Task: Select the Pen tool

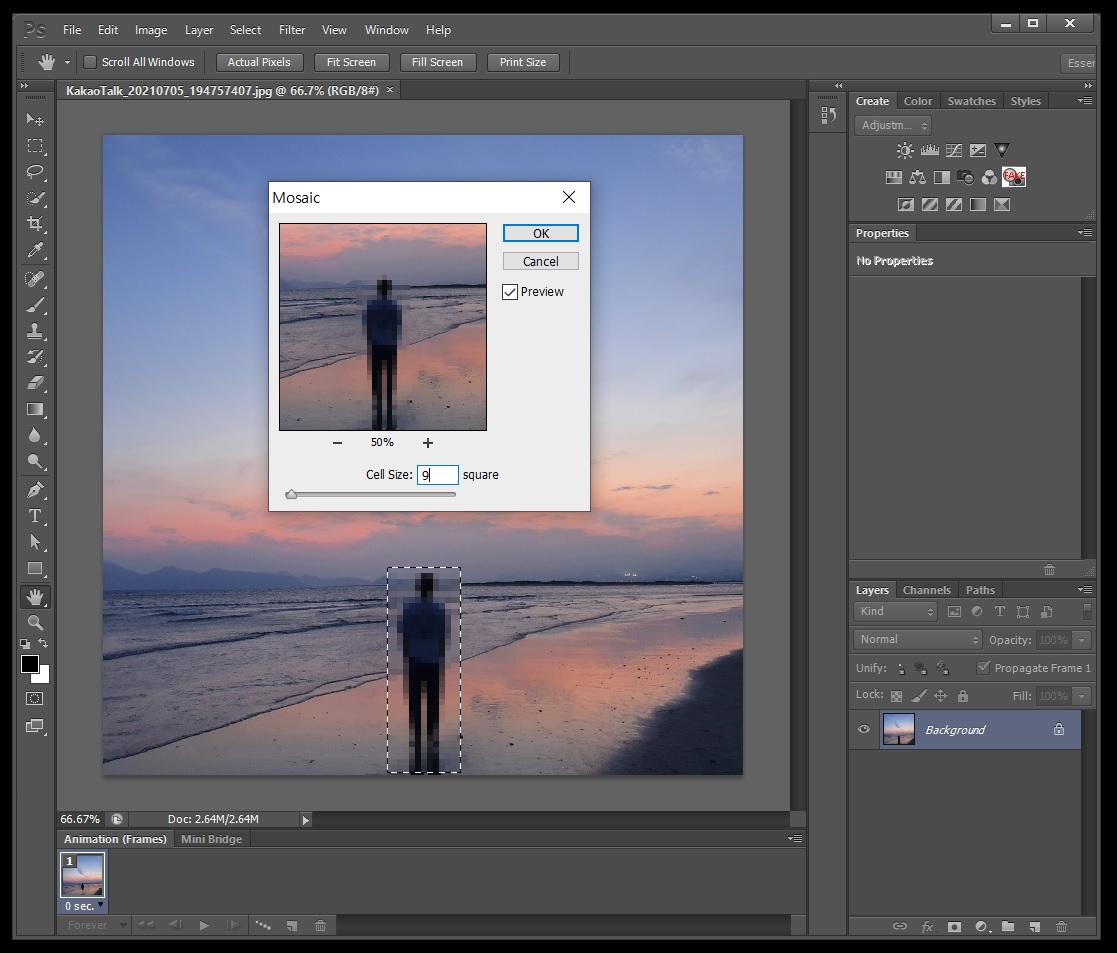Action: (35, 490)
